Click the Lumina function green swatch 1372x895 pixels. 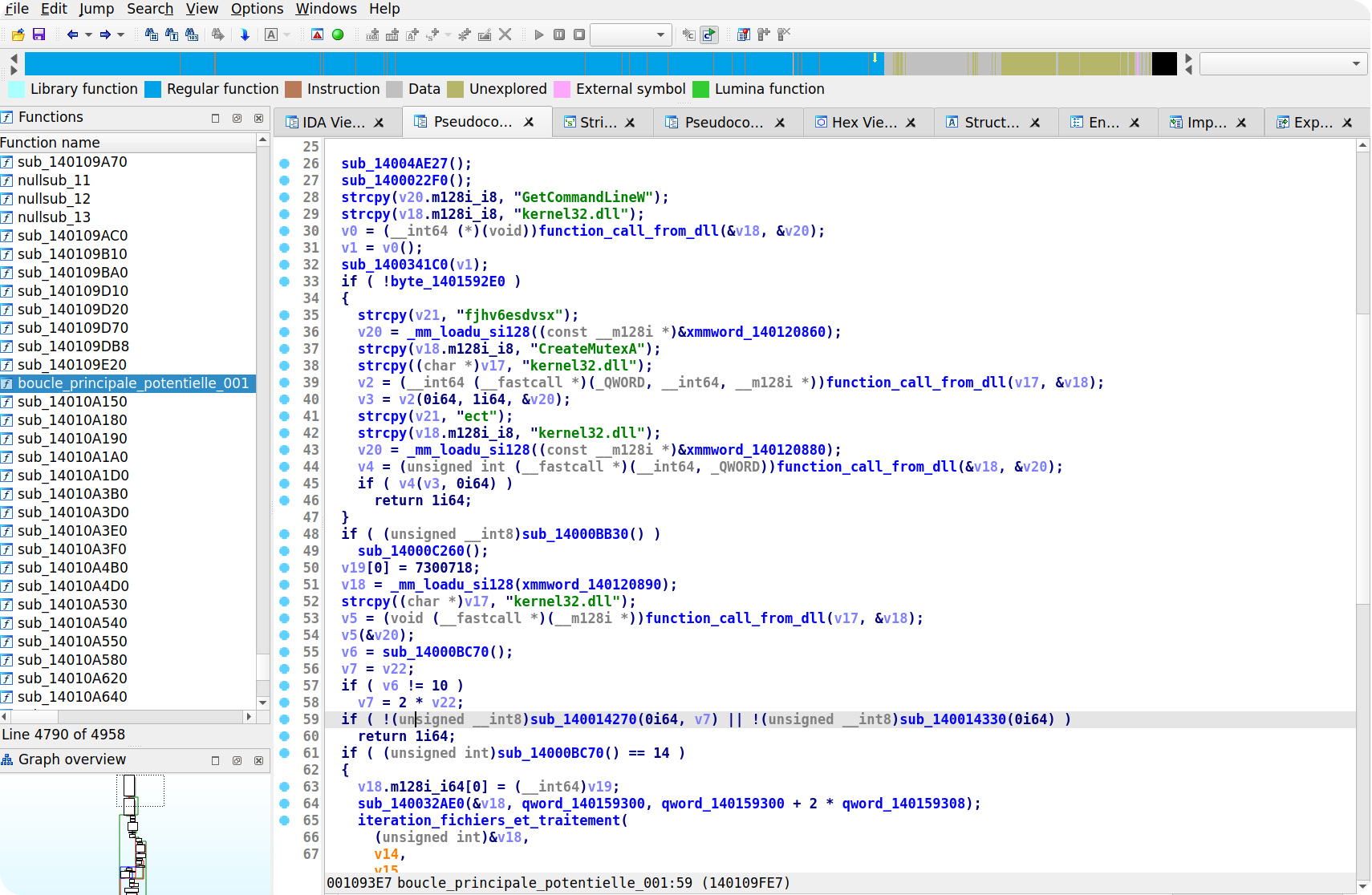(x=700, y=89)
